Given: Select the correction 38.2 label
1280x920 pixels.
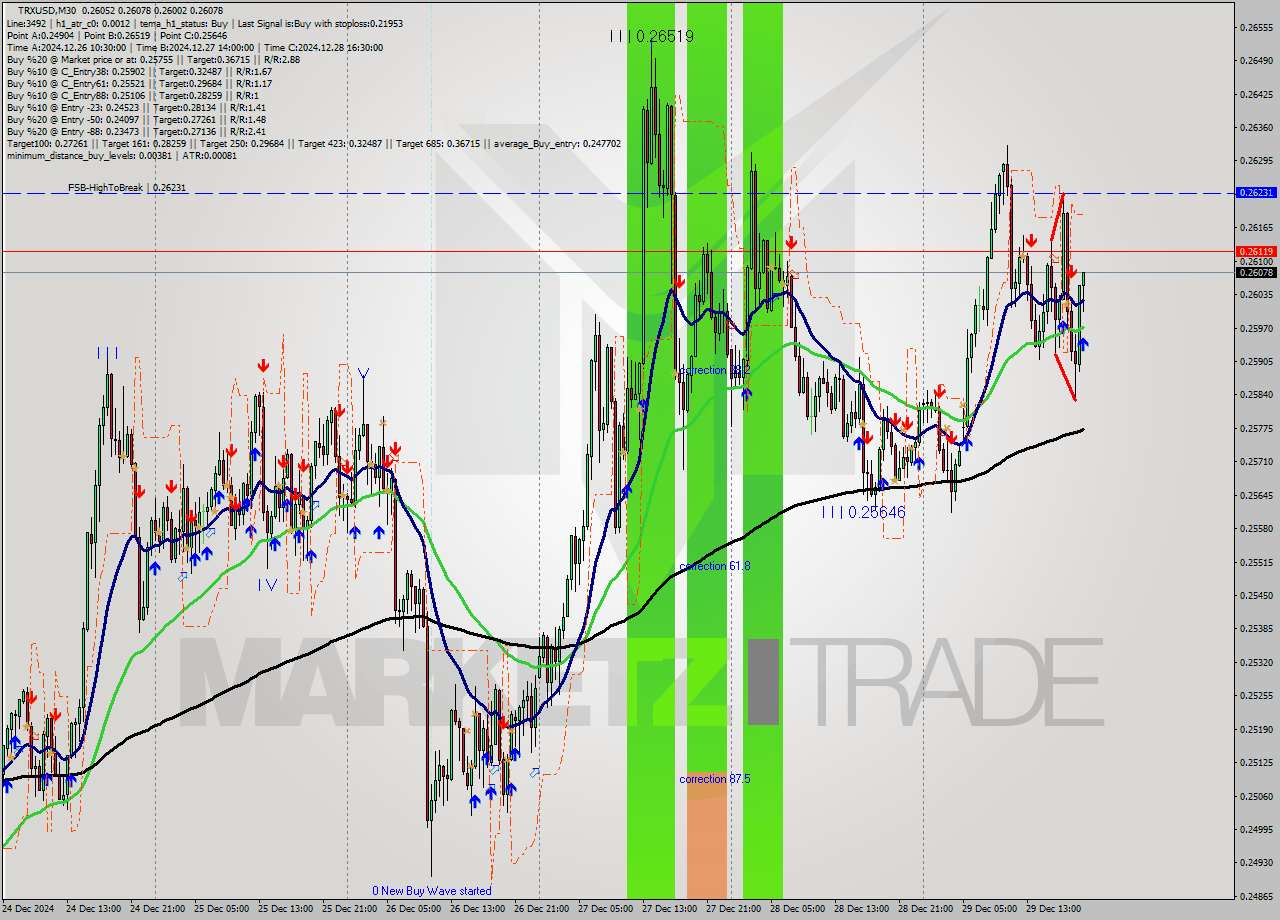Looking at the screenshot, I should 714,370.
